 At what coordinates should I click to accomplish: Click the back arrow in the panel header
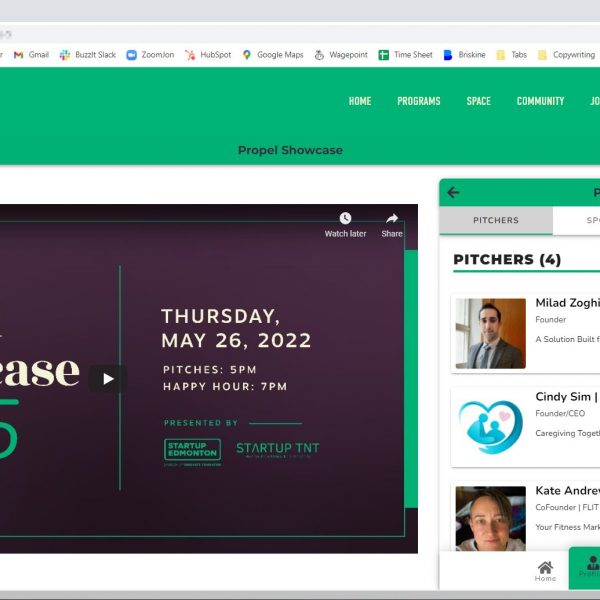453,192
